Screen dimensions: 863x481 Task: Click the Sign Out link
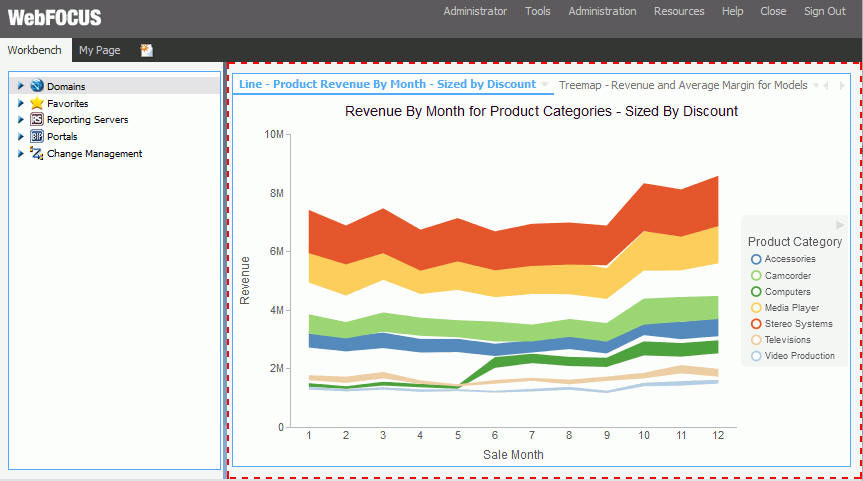click(x=824, y=11)
